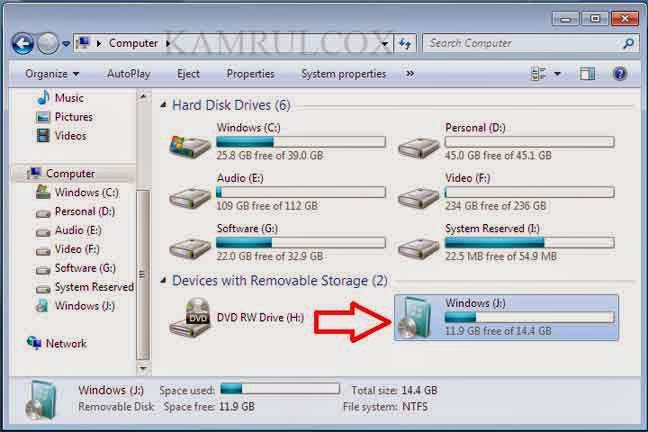Click the Refresh button by address bar
The height and width of the screenshot is (432, 648).
tap(405, 43)
